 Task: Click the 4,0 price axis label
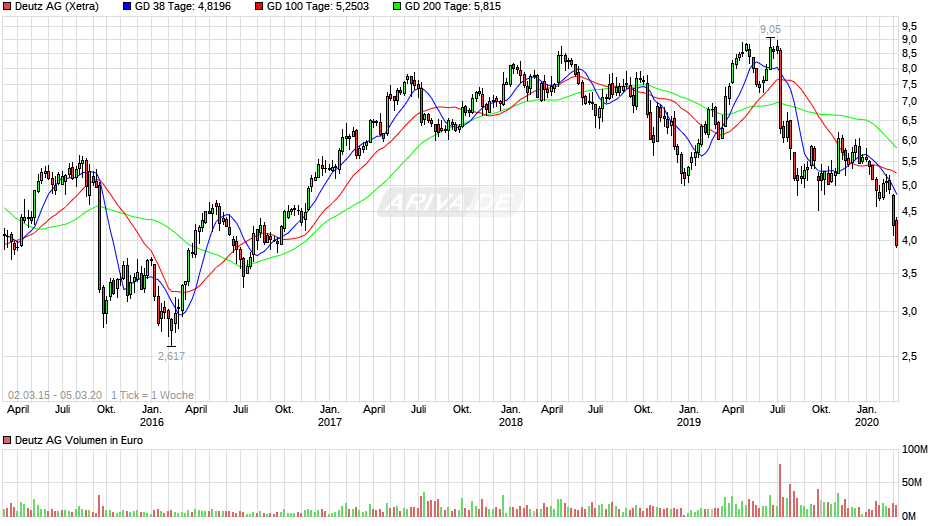(x=909, y=241)
